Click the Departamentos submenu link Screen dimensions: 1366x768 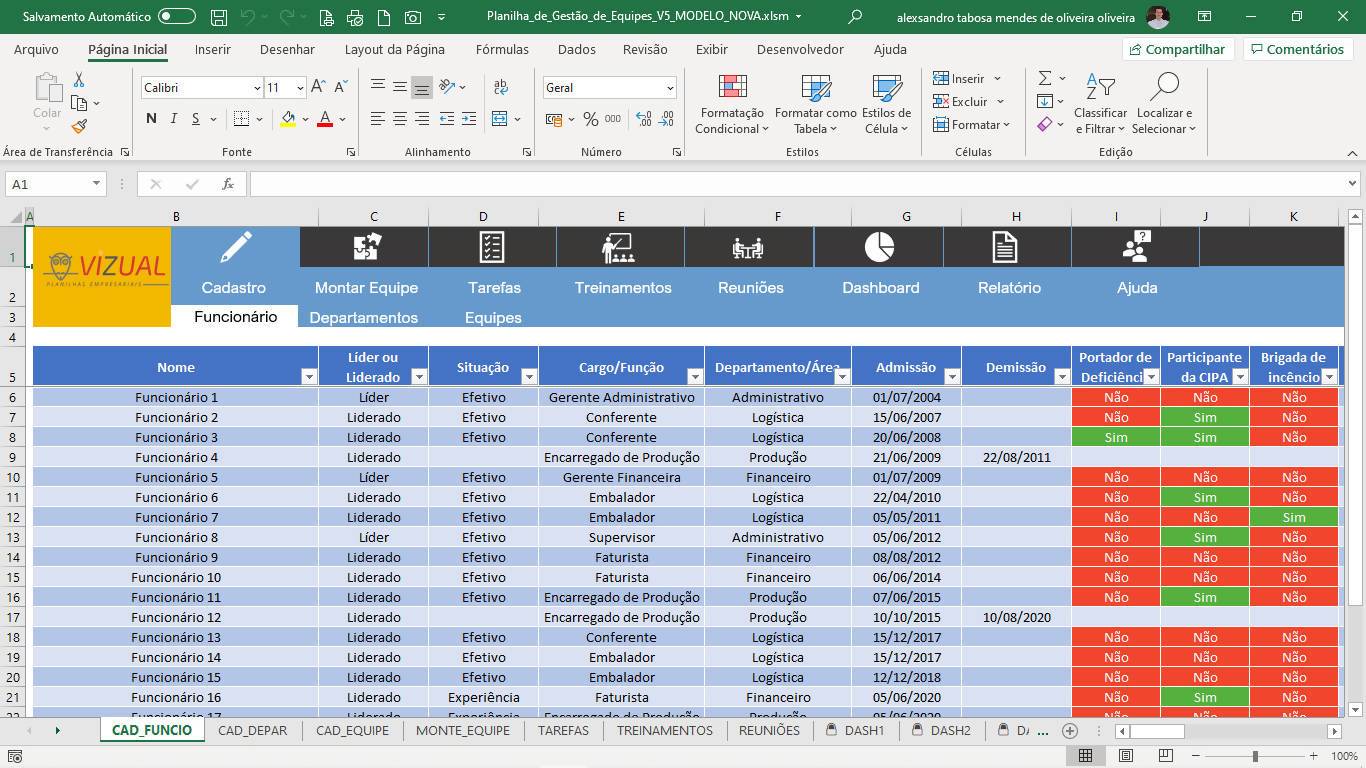363,317
